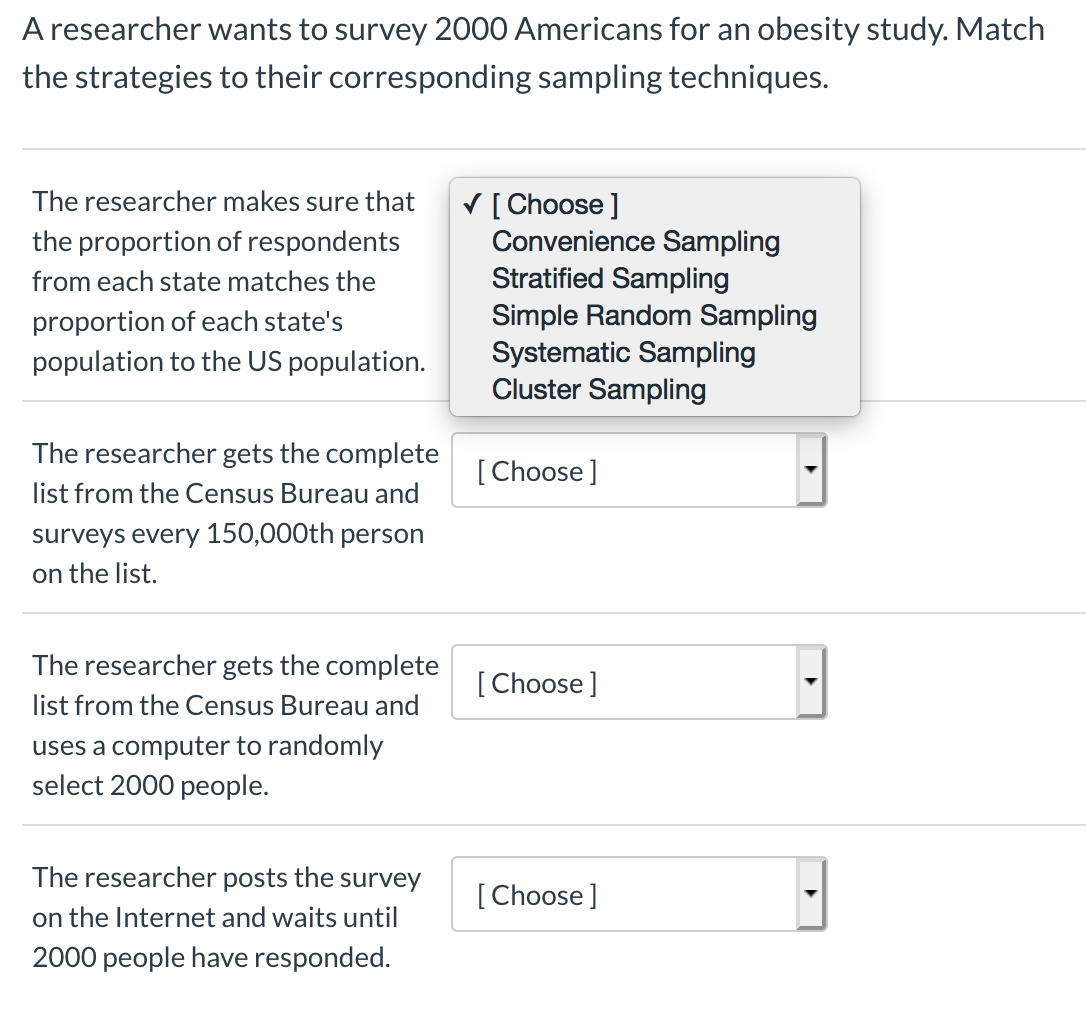
Task: Click the checkmark beside the [Choose] option
Action: [472, 205]
